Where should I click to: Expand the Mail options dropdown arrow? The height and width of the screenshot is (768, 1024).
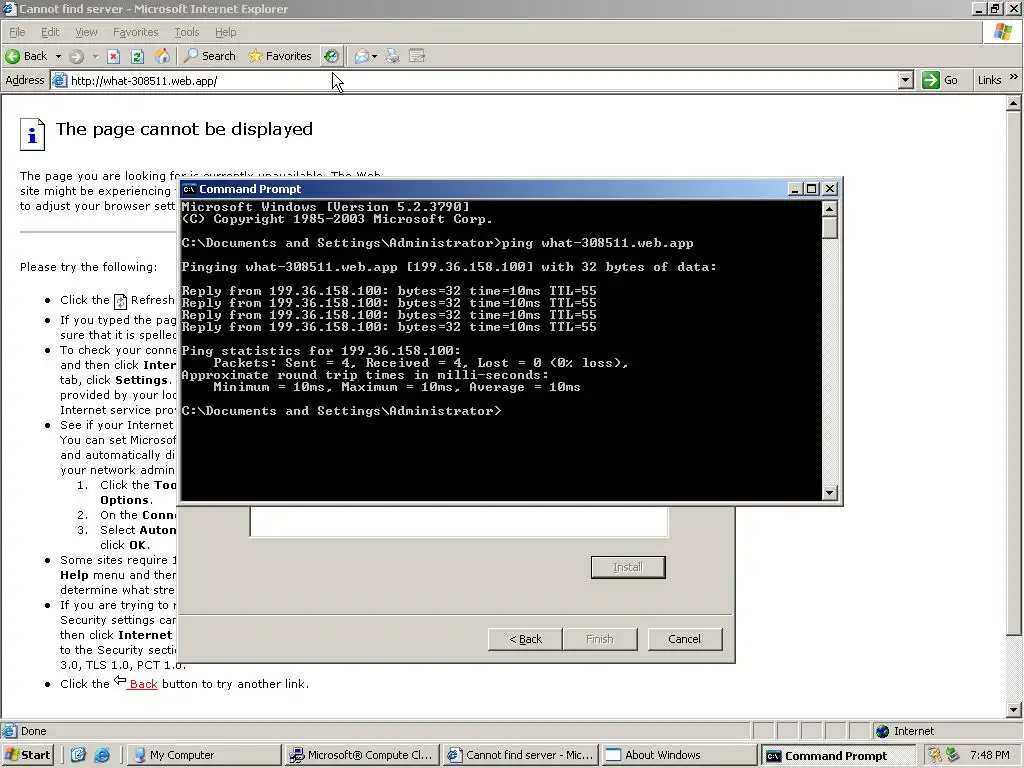(374, 56)
